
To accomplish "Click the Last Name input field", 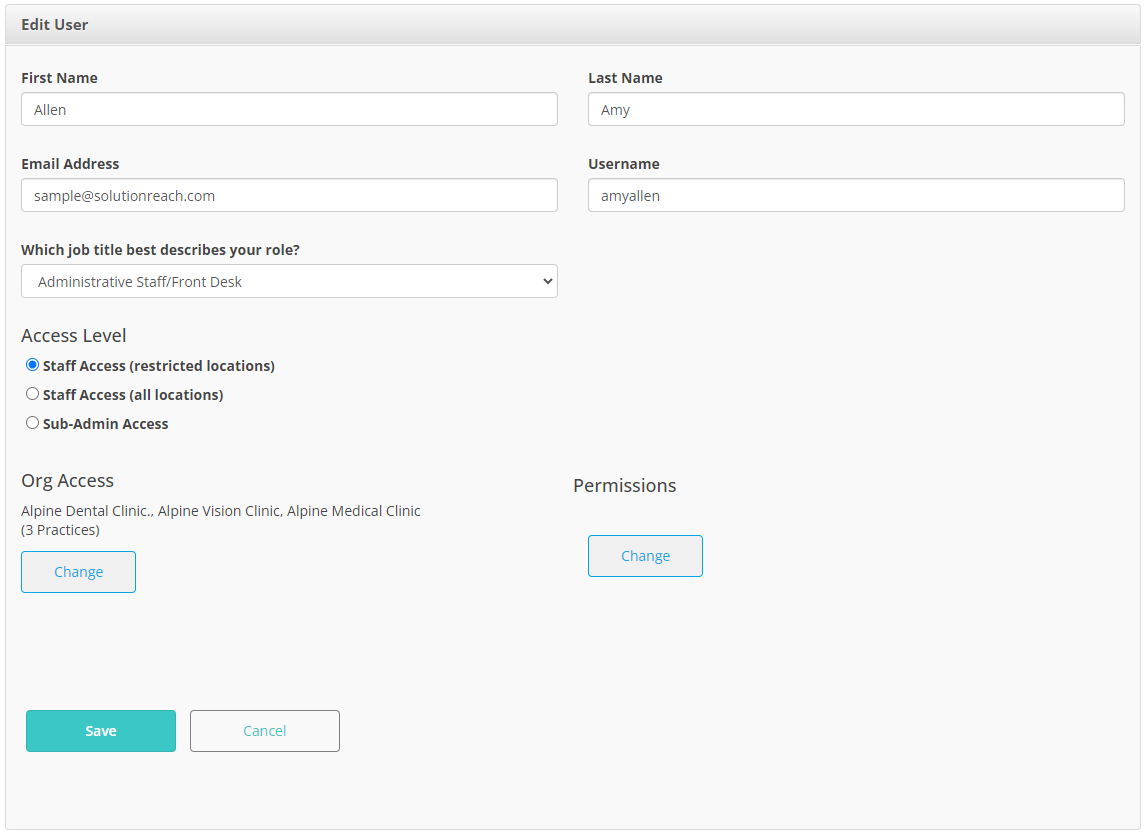I will click(856, 109).
